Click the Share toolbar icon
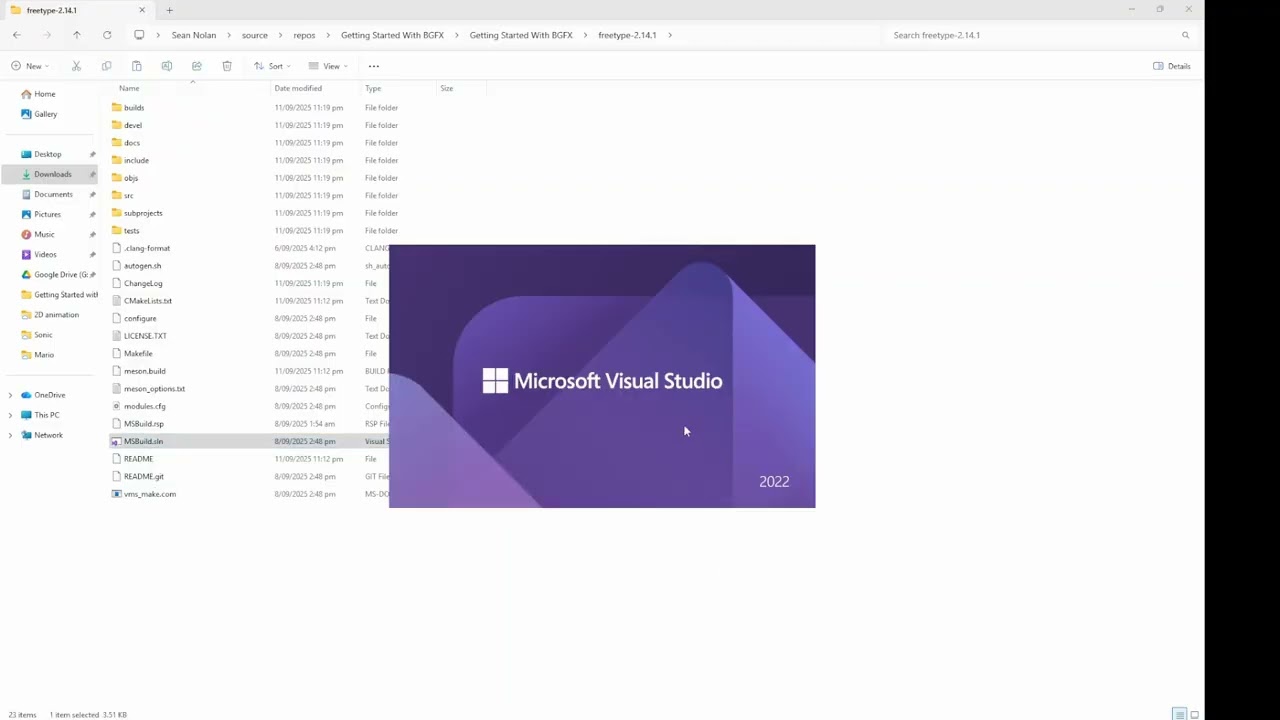 (x=197, y=66)
